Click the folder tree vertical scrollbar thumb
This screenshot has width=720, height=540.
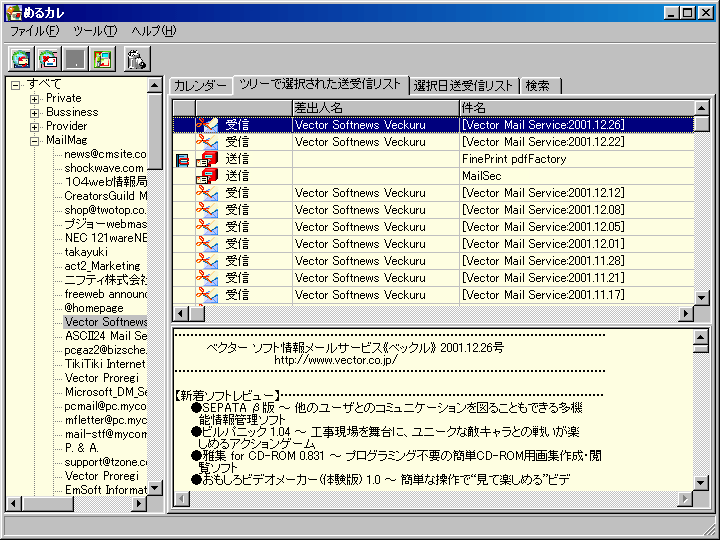tap(155, 131)
